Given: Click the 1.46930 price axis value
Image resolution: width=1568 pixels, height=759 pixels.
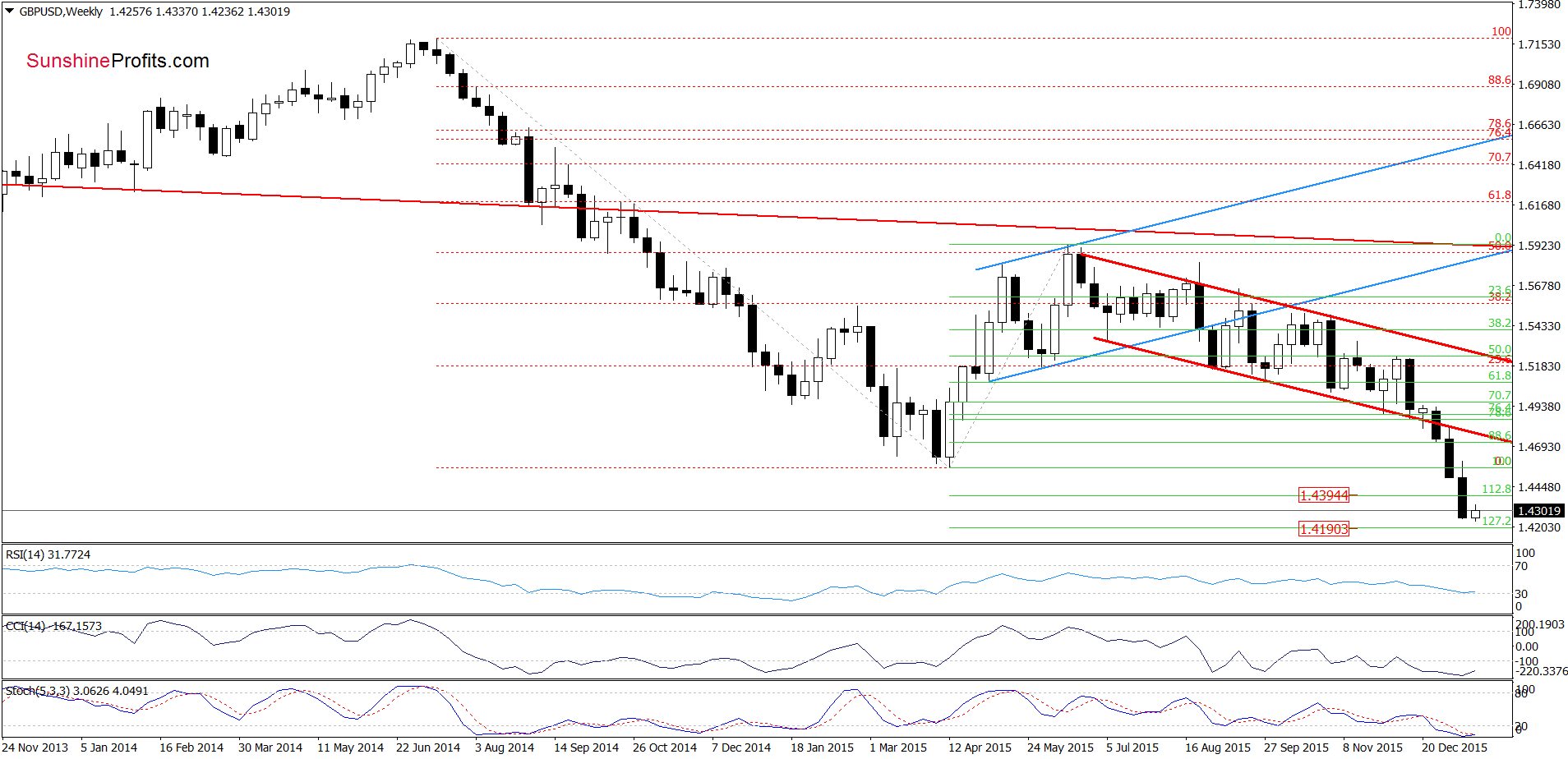Looking at the screenshot, I should tap(1538, 447).
